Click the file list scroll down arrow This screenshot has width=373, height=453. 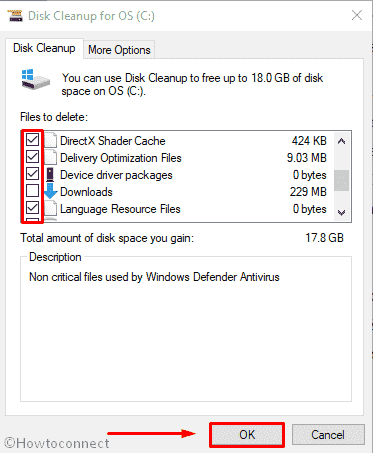pos(341,212)
